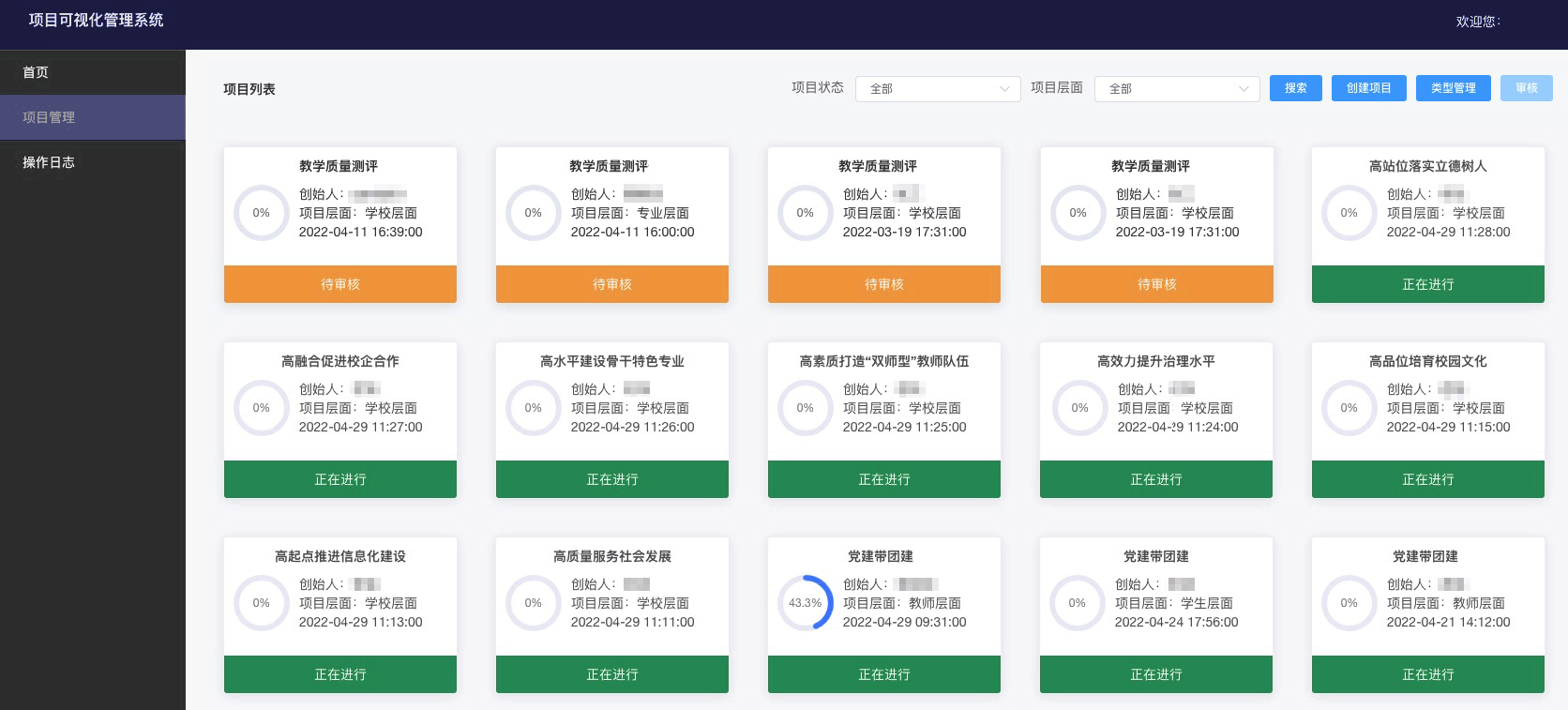This screenshot has height=710, width=1568.
Task: Click the 0% ring on 高效力提升治理水平
Action: click(1079, 408)
